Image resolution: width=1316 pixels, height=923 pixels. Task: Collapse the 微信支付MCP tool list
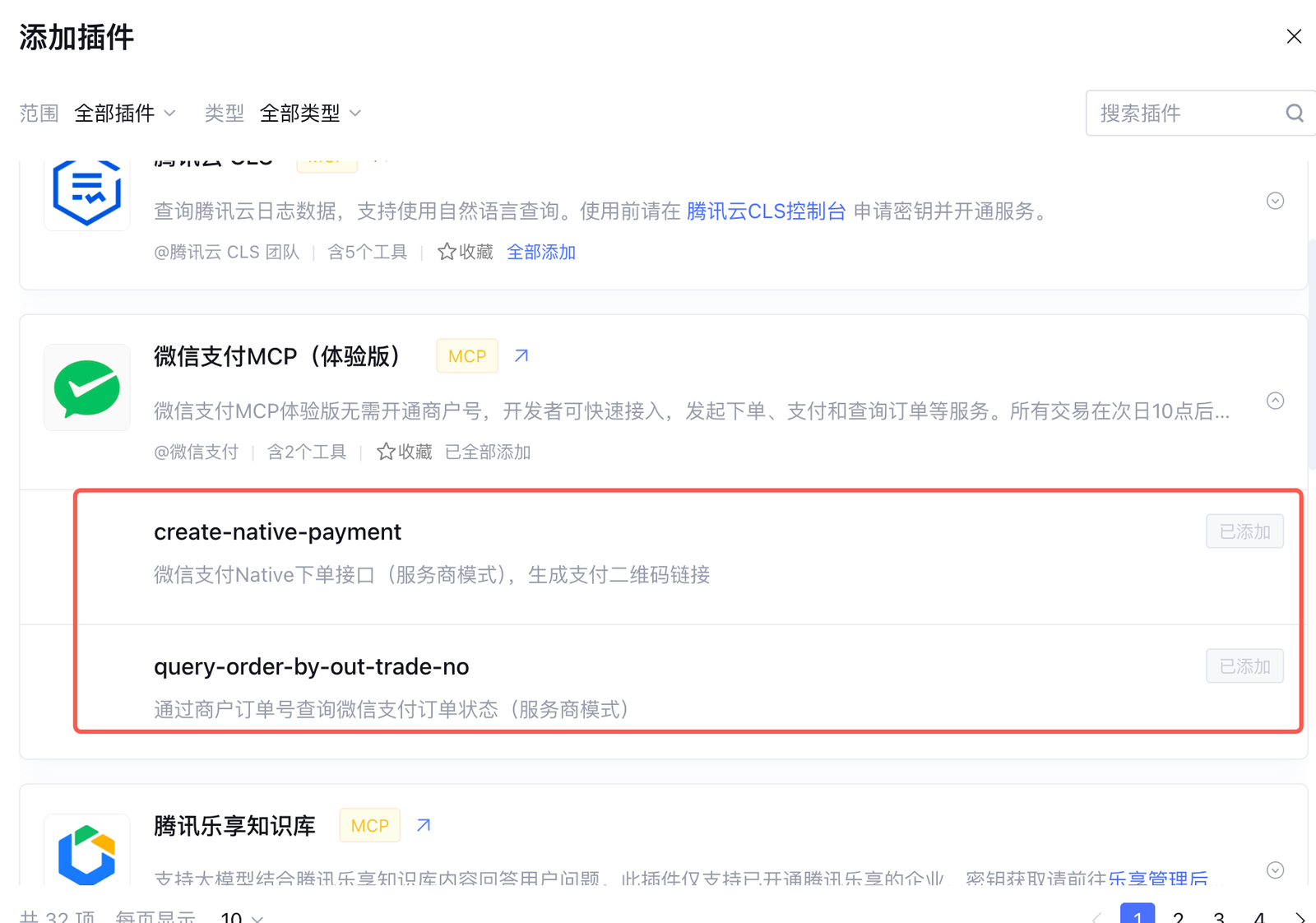point(1275,401)
